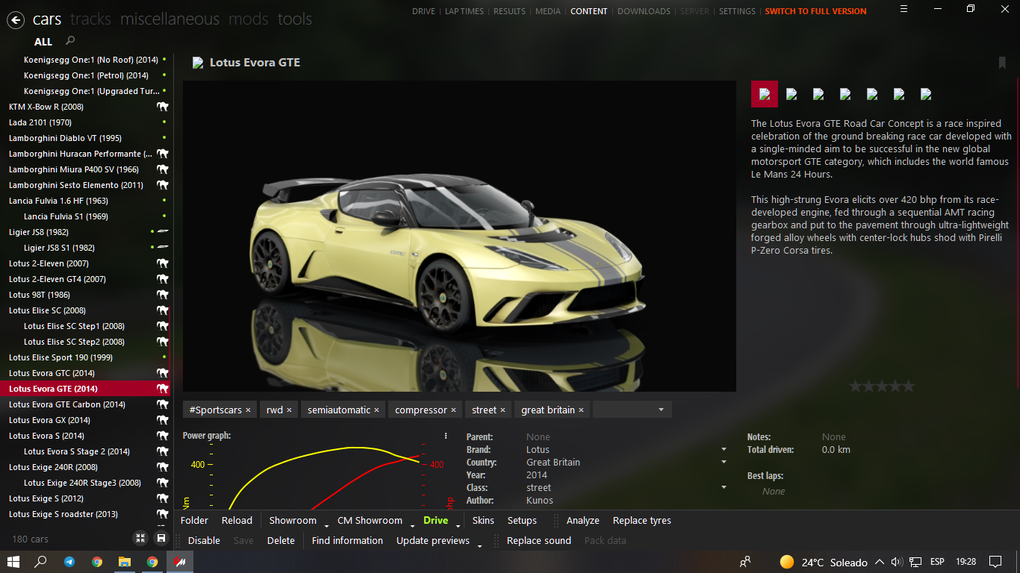The width and height of the screenshot is (1020, 573).
Task: Open the Showroom options arrow
Action: coord(326,525)
